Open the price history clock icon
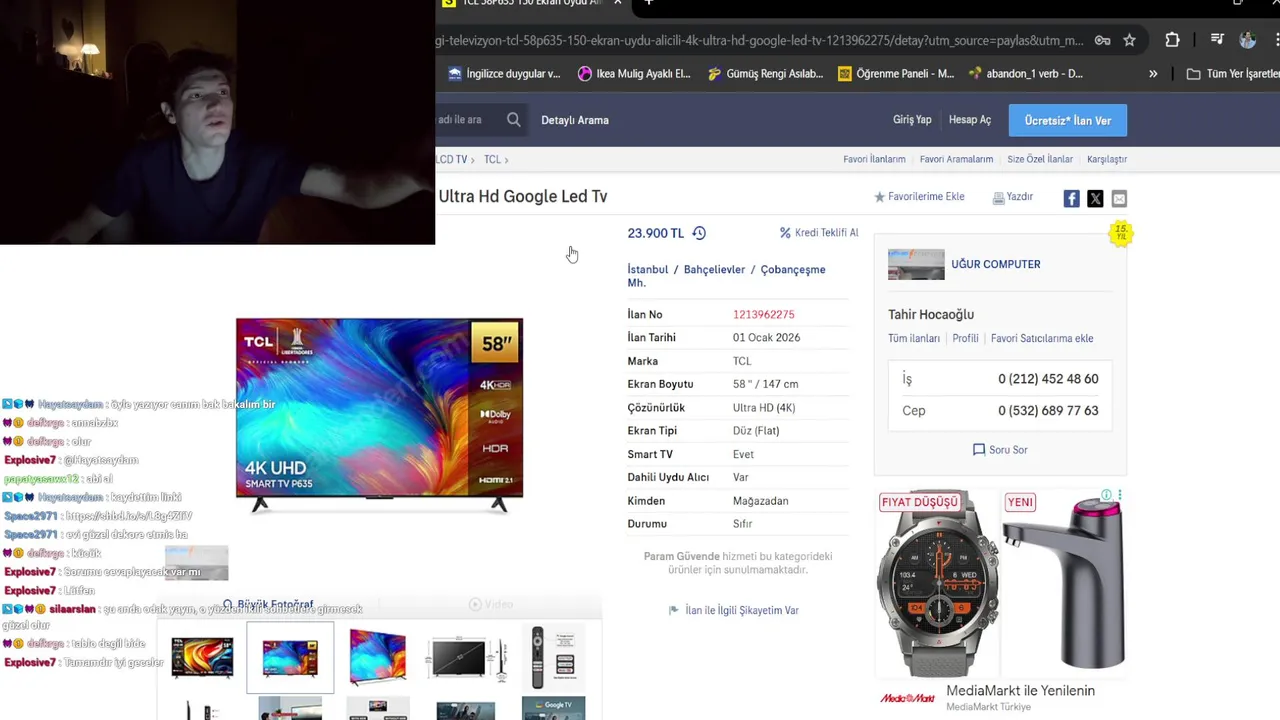 click(699, 233)
